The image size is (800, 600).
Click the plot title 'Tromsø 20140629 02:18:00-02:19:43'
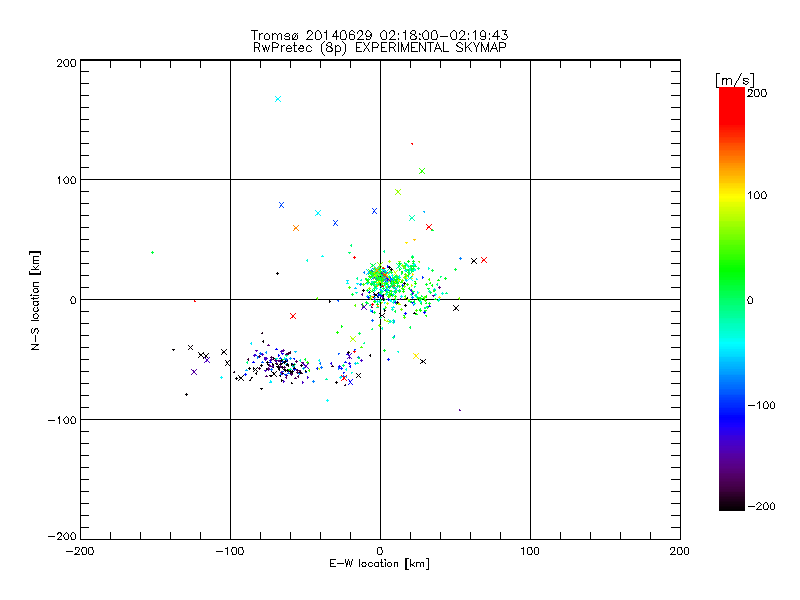tap(379, 35)
